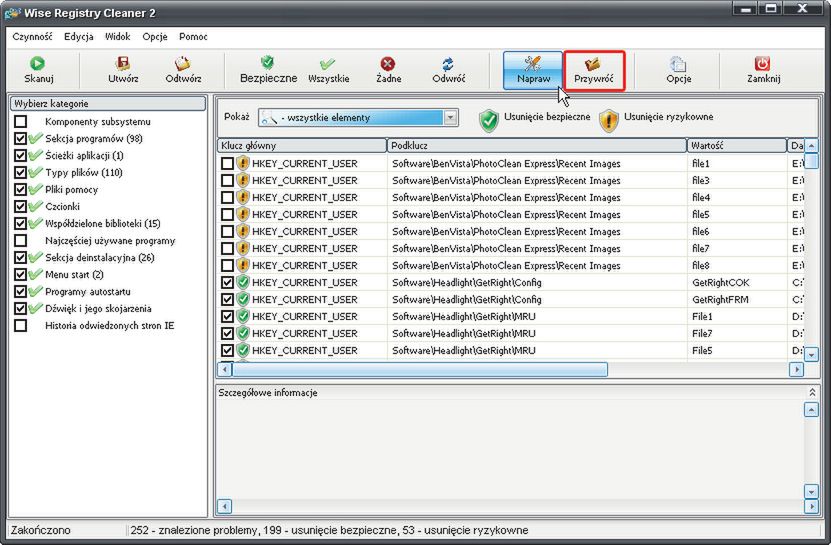The width and height of the screenshot is (831, 545).
Task: Click details panel scroll up arrow
Action: point(811,409)
